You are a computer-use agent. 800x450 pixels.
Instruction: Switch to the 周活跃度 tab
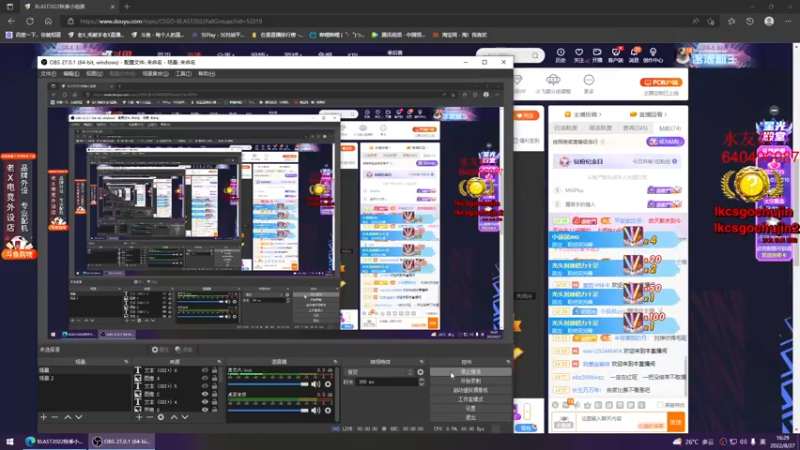(600, 128)
